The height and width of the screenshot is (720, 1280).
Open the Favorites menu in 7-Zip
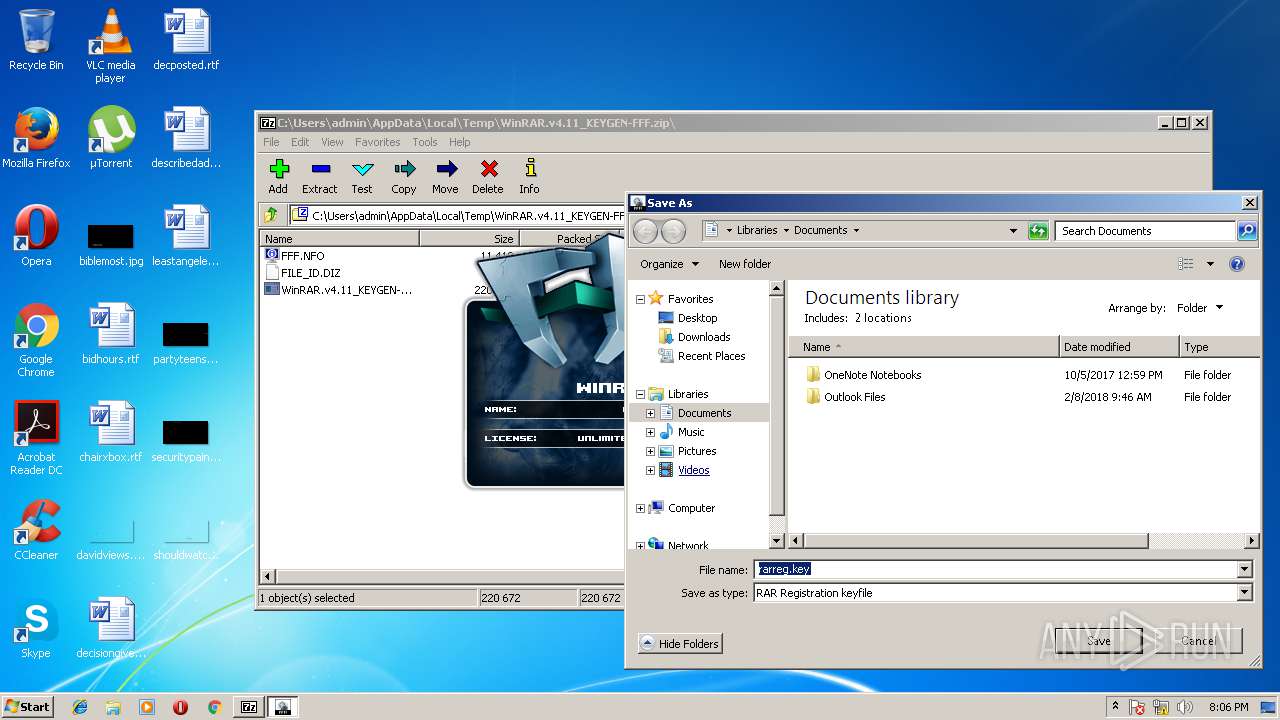378,142
